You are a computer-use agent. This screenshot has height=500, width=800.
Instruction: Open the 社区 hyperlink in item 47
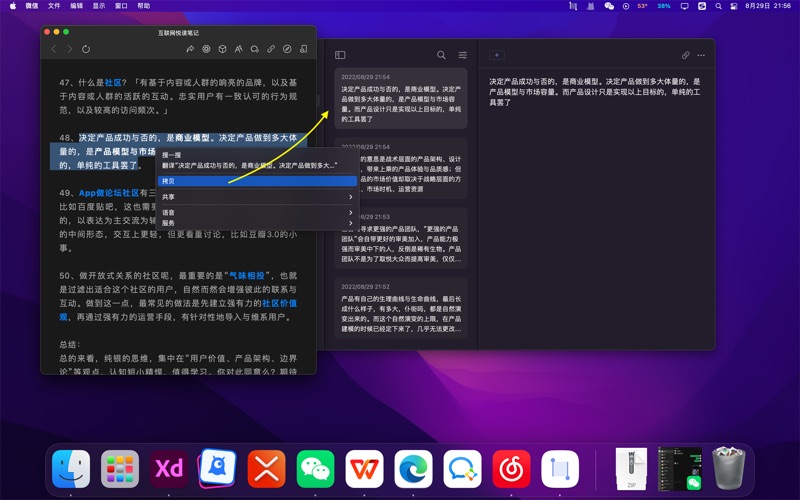(x=113, y=83)
